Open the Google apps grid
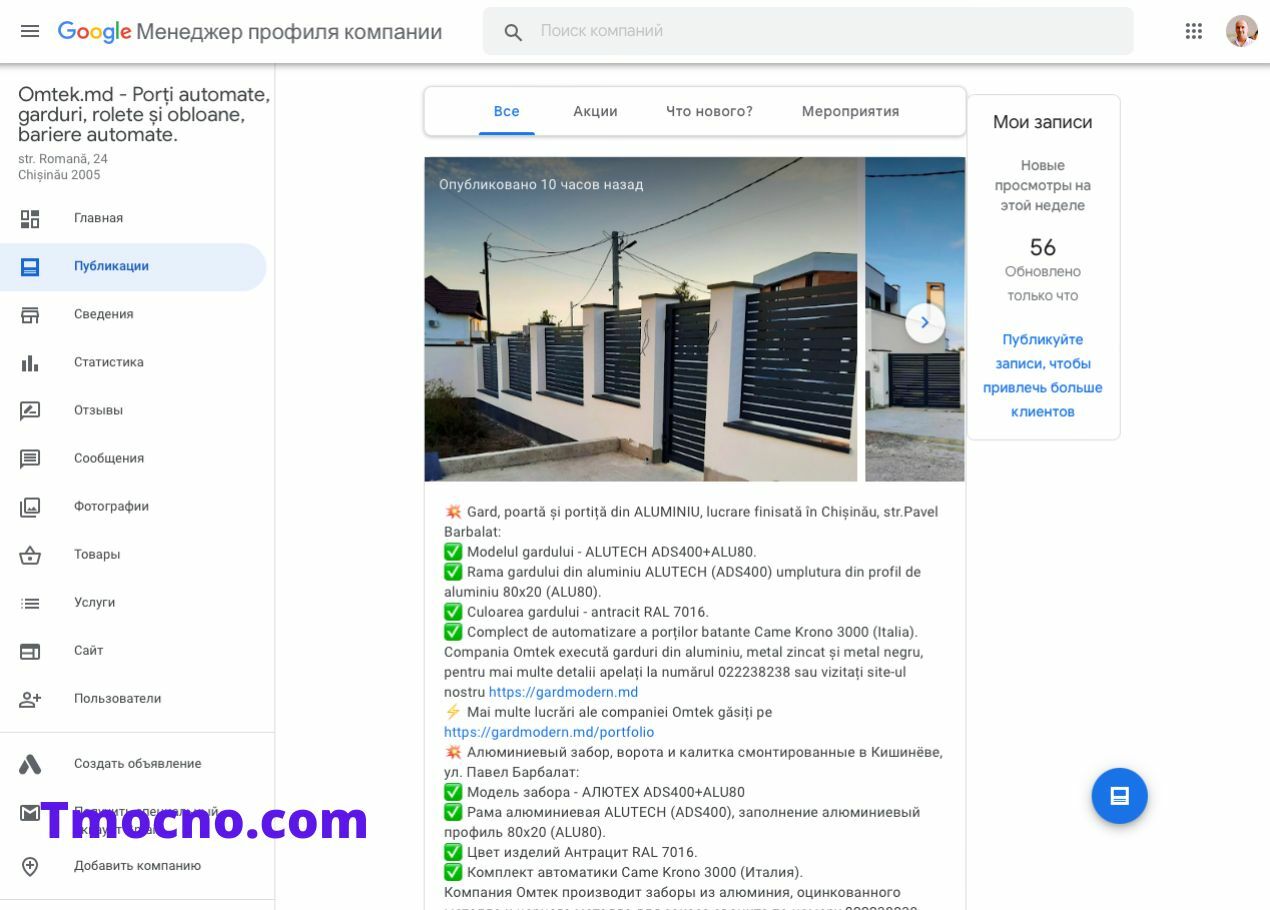The image size is (1270, 910). [x=1193, y=31]
